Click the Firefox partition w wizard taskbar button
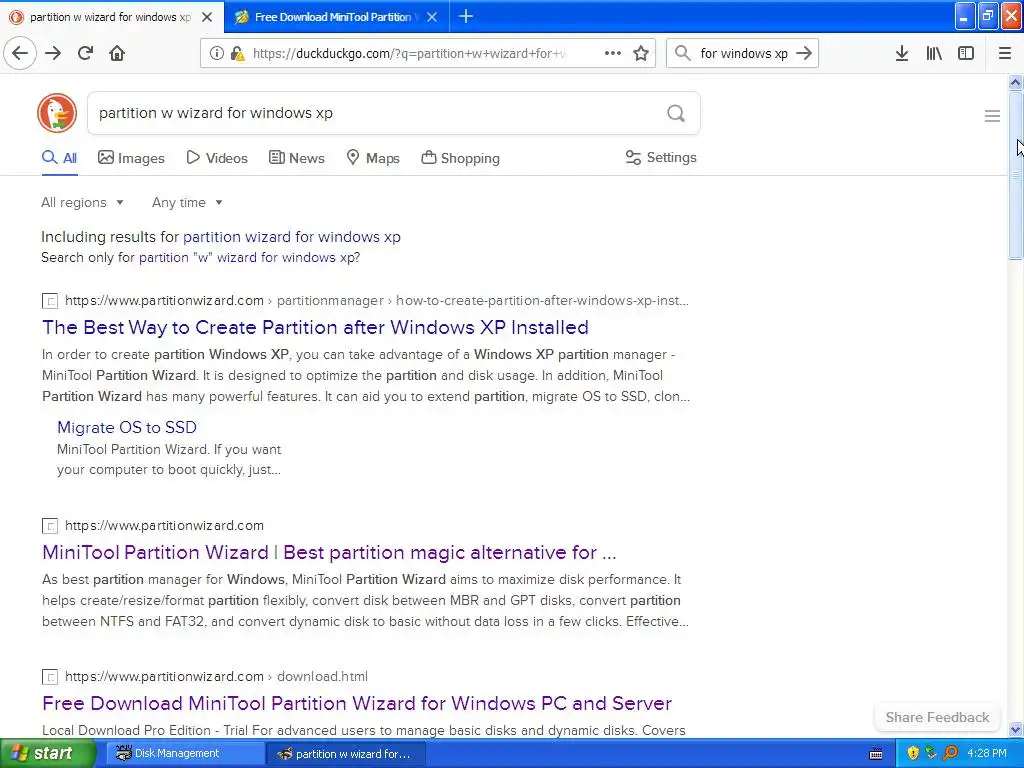This screenshot has width=1024, height=768. tap(347, 754)
